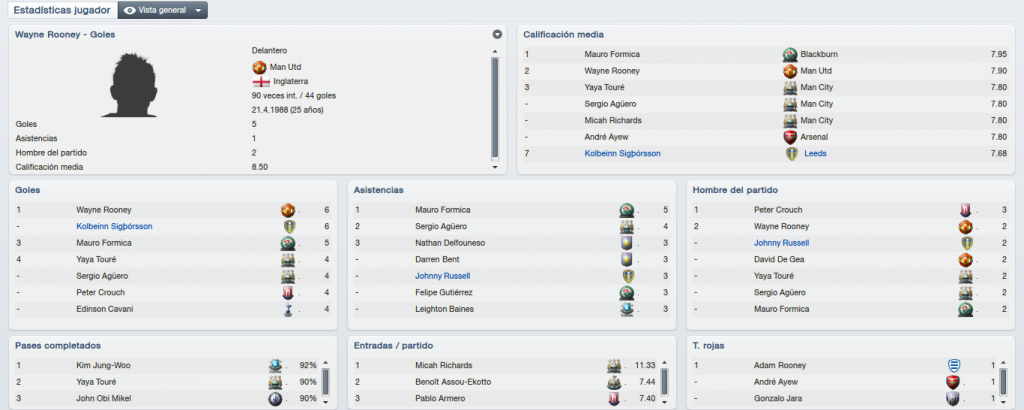This screenshot has height=410, width=1024.
Task: Expand the Wayne Rooney panel options arrow
Action: click(497, 34)
